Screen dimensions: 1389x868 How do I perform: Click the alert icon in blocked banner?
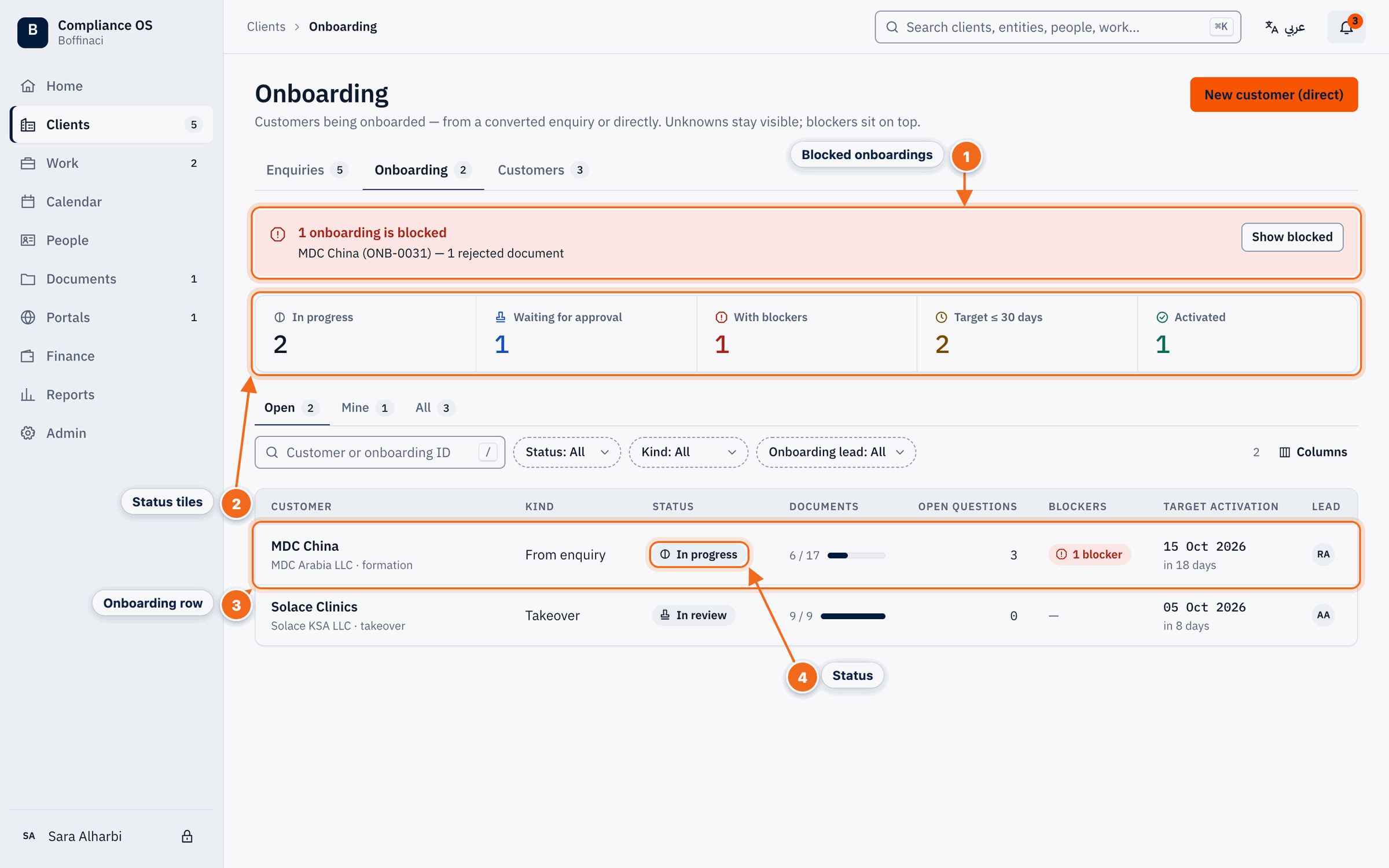click(x=278, y=234)
